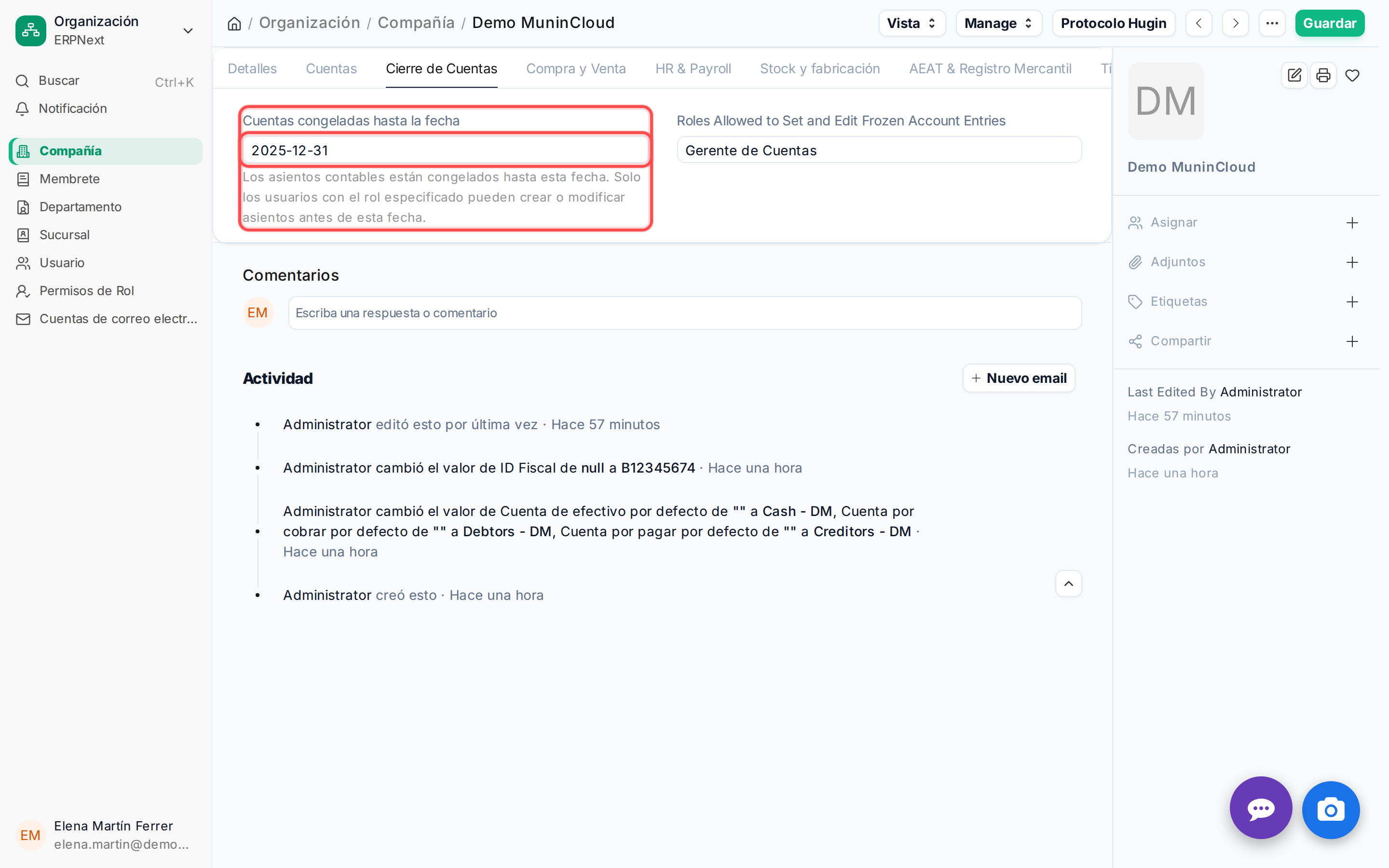Open the Organización ERPNext workspace switcher
This screenshot has height=868, width=1389.
click(x=106, y=30)
